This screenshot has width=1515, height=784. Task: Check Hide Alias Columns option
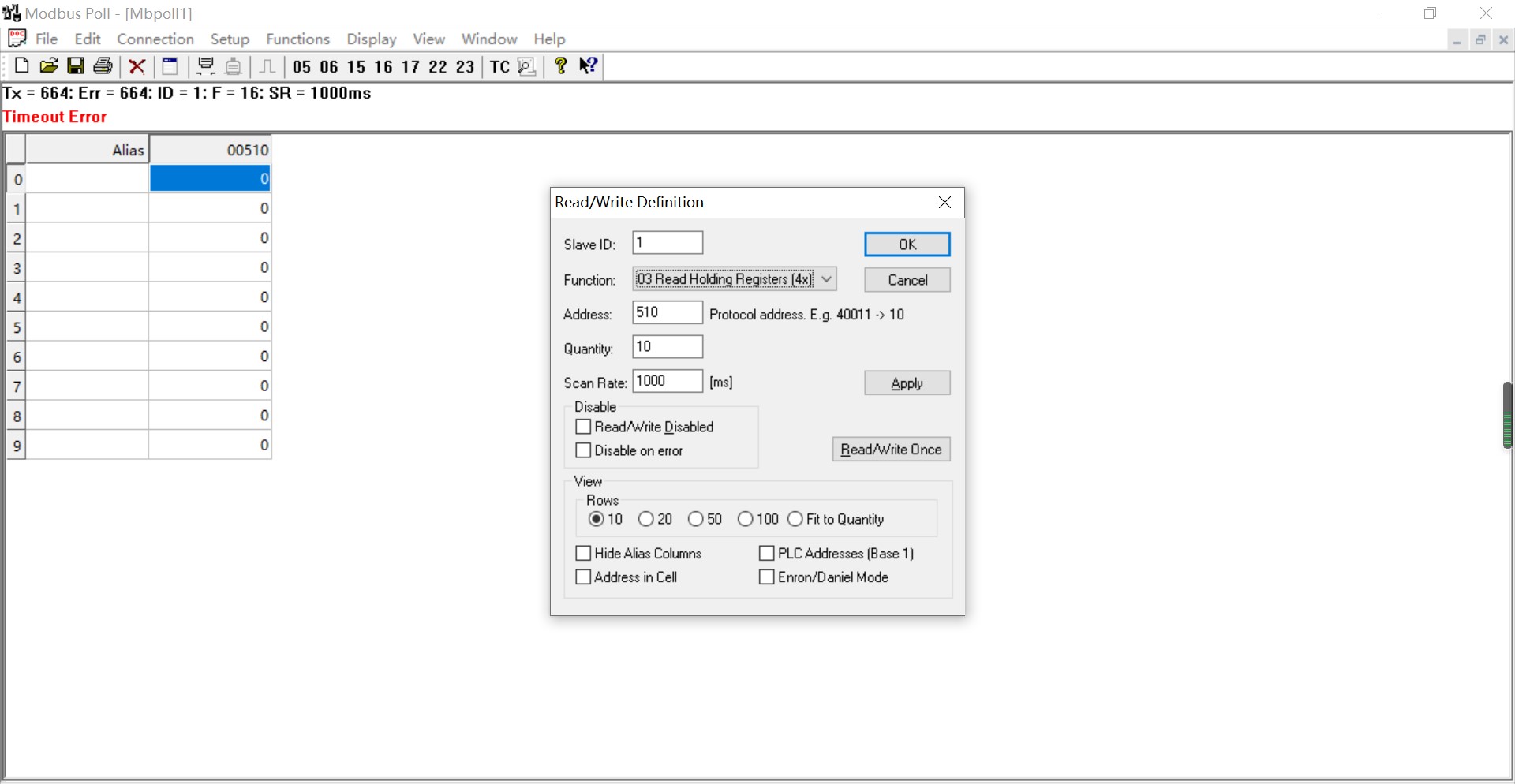[584, 554]
